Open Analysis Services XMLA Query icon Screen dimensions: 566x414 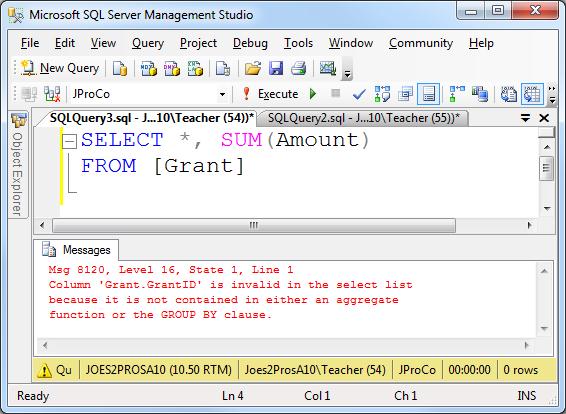pyautogui.click(x=195, y=68)
